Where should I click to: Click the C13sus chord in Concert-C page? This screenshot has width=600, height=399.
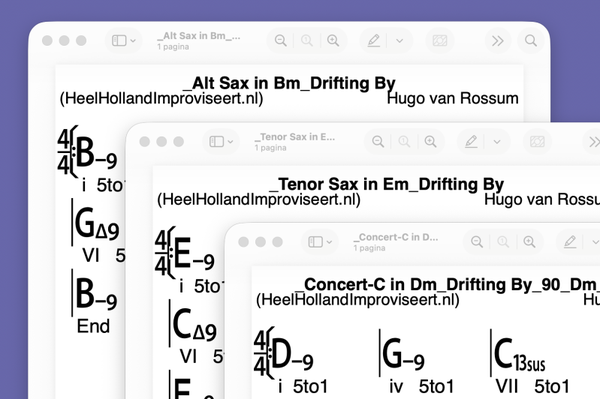[519, 354]
